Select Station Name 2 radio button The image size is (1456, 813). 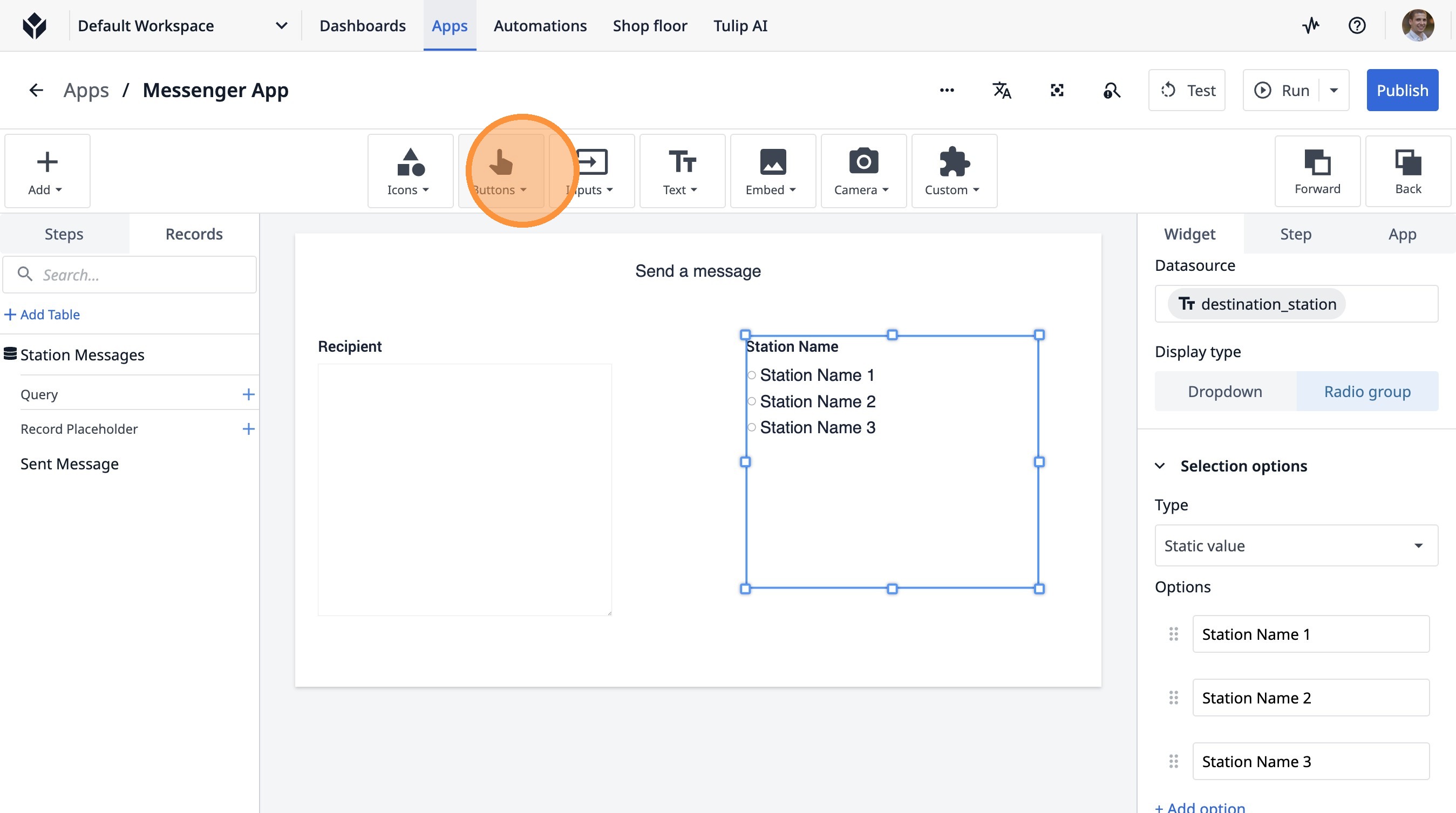pyautogui.click(x=752, y=401)
